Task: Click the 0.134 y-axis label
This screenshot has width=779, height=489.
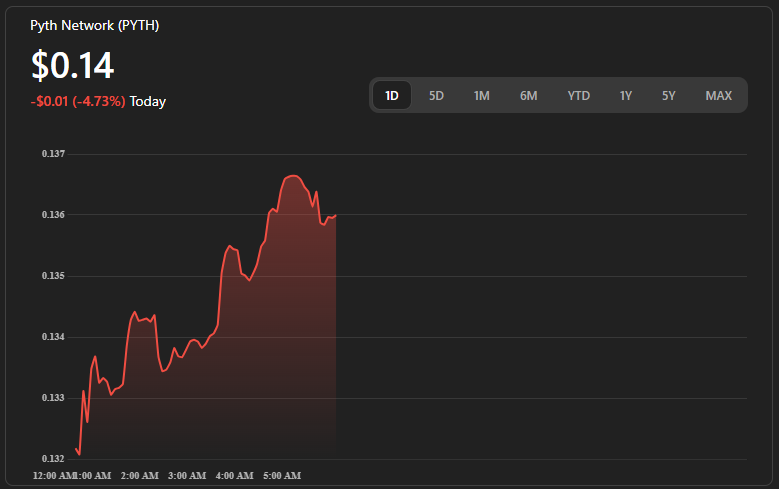Action: 53,337
